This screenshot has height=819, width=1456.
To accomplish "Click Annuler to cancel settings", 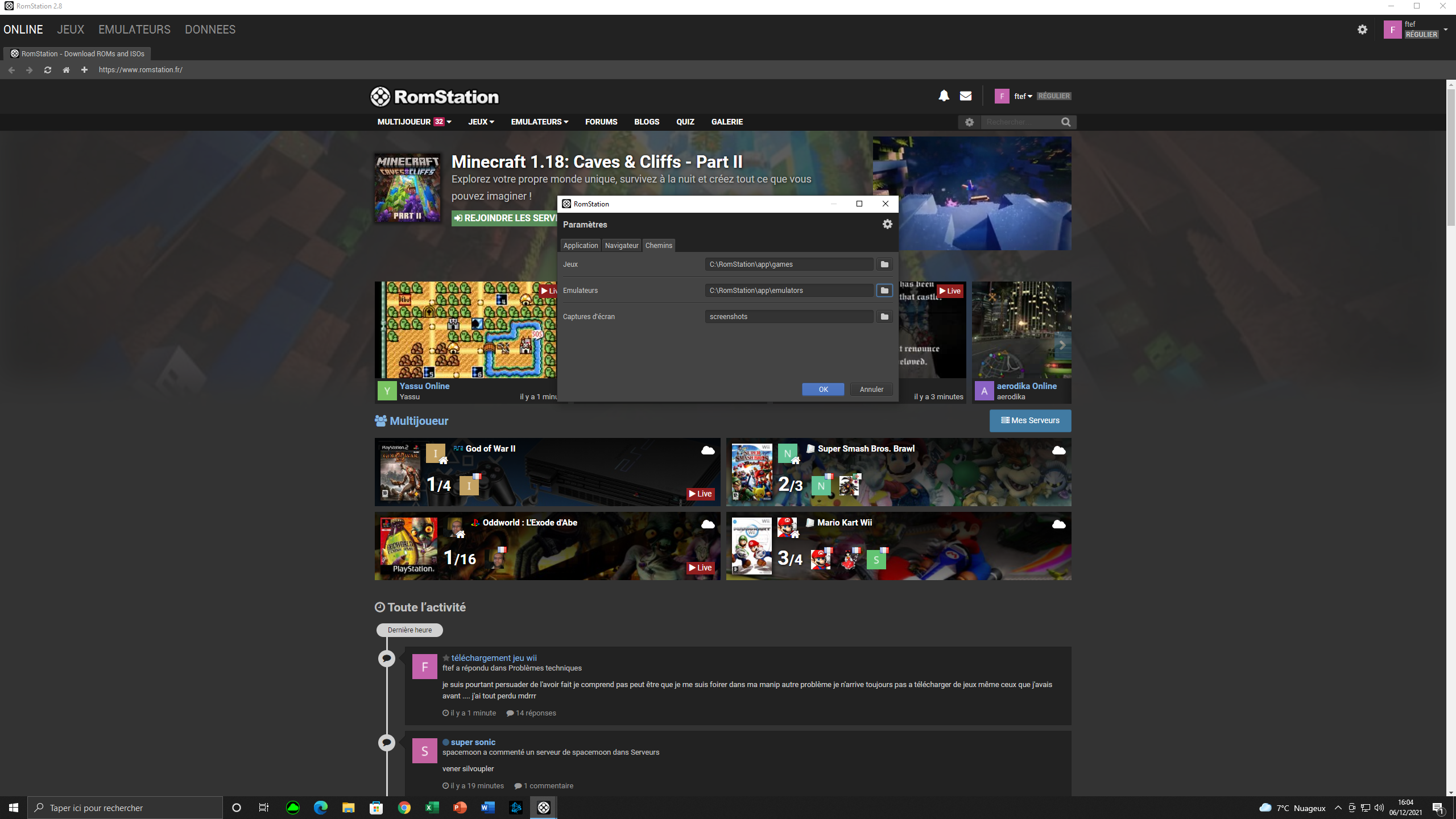I will click(x=871, y=390).
